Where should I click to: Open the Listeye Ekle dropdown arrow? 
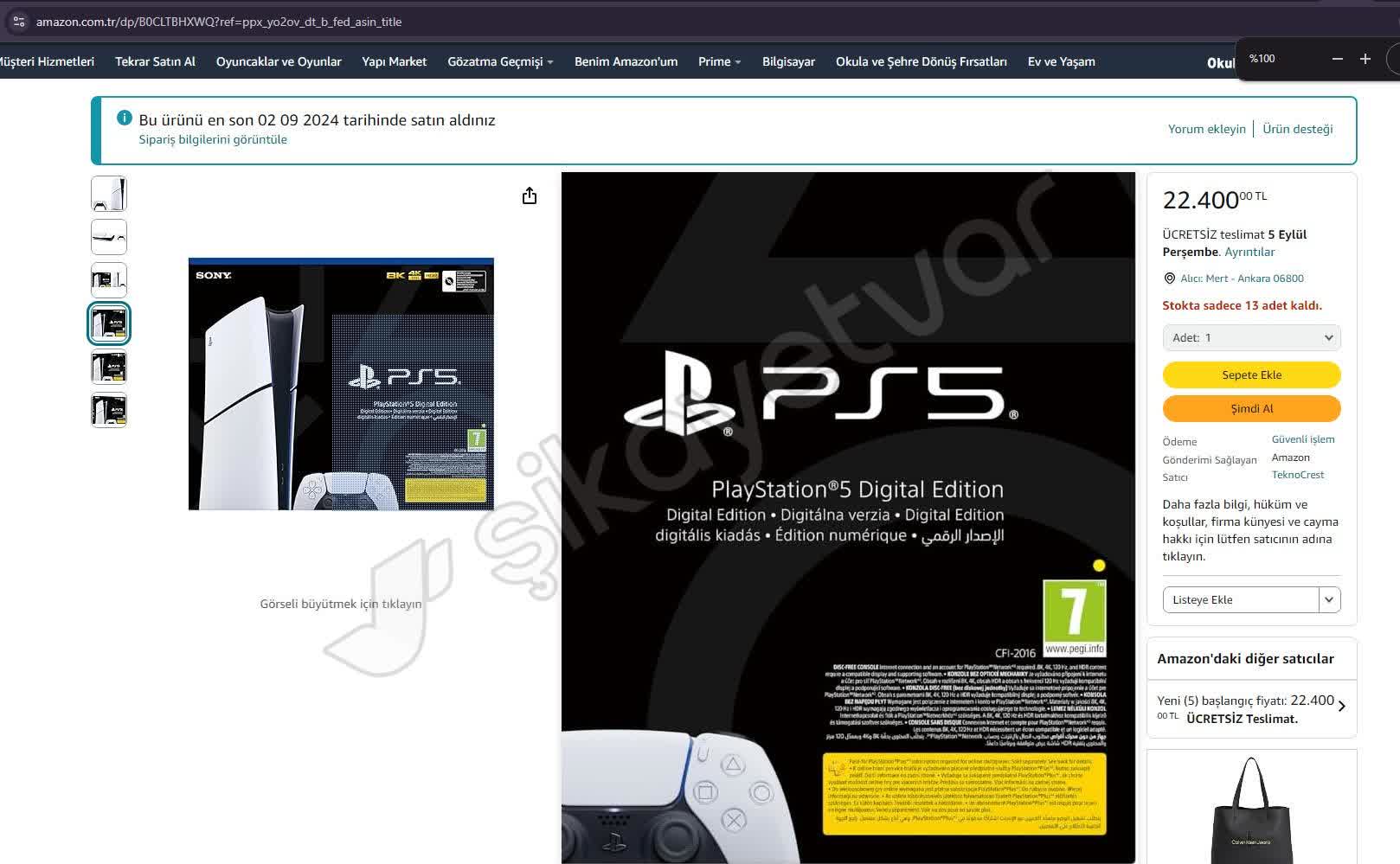tap(1330, 598)
